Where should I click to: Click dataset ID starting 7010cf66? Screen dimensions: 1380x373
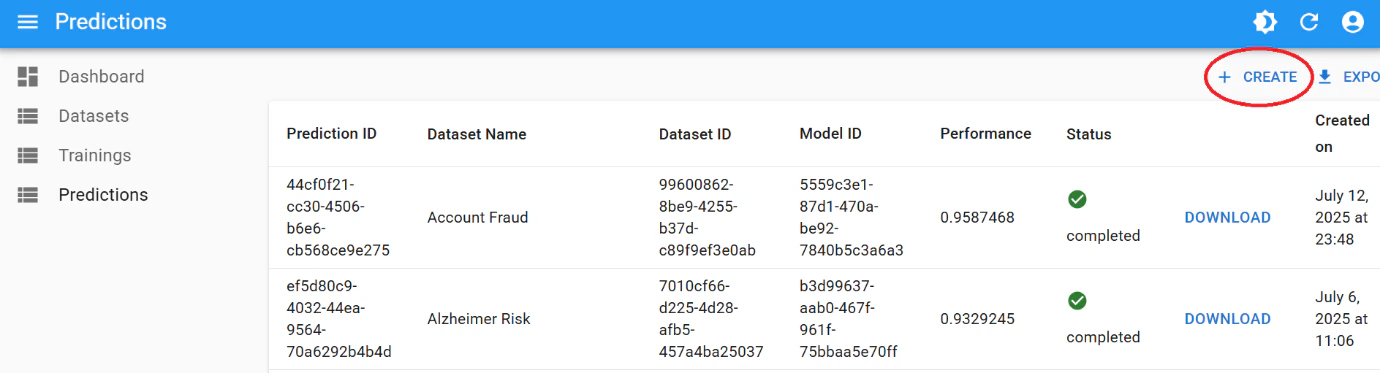[711, 318]
